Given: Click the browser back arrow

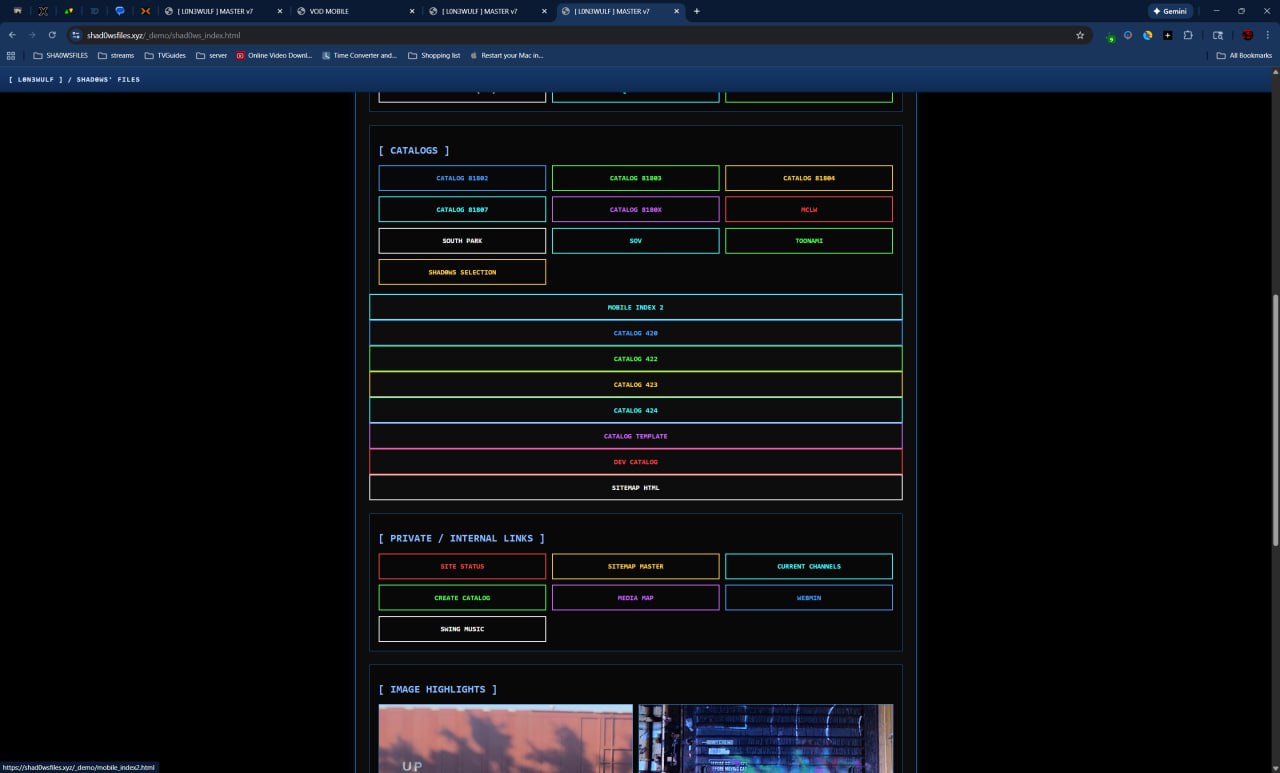Looking at the screenshot, I should (x=12, y=35).
